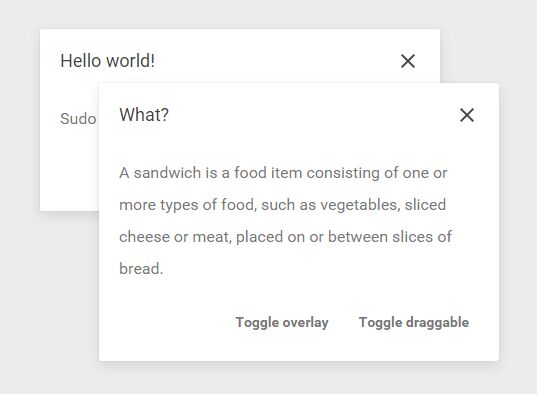Click the "What?" dialog title
This screenshot has height=394, width=537.
pos(144,115)
